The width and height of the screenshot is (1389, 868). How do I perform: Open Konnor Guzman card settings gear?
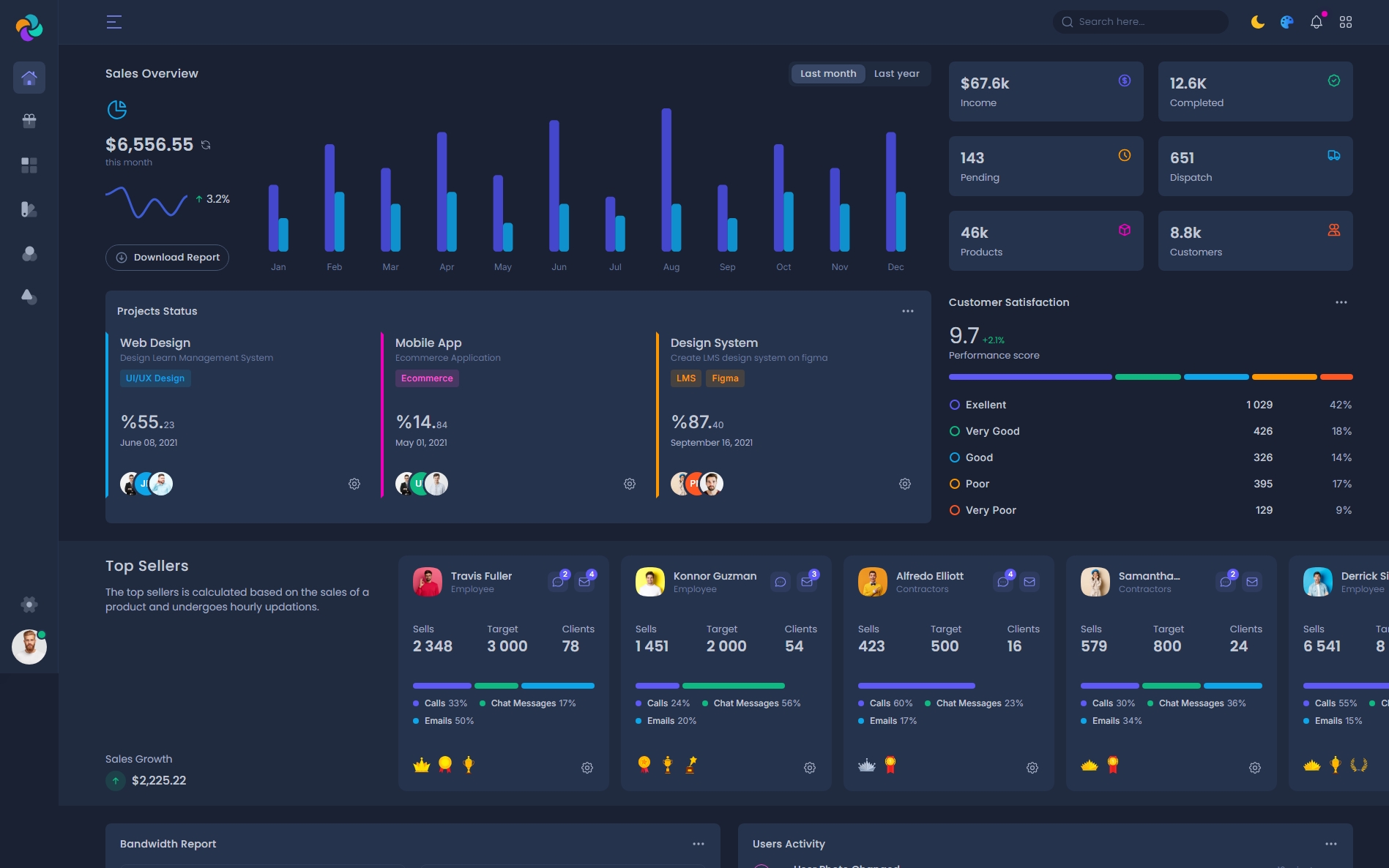click(x=810, y=768)
